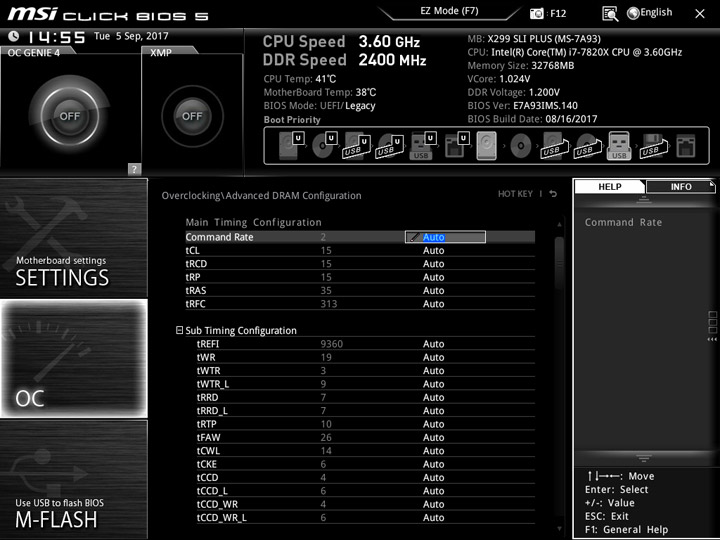Set the tWR Auto value field
The image size is (720, 540).
coord(433,357)
